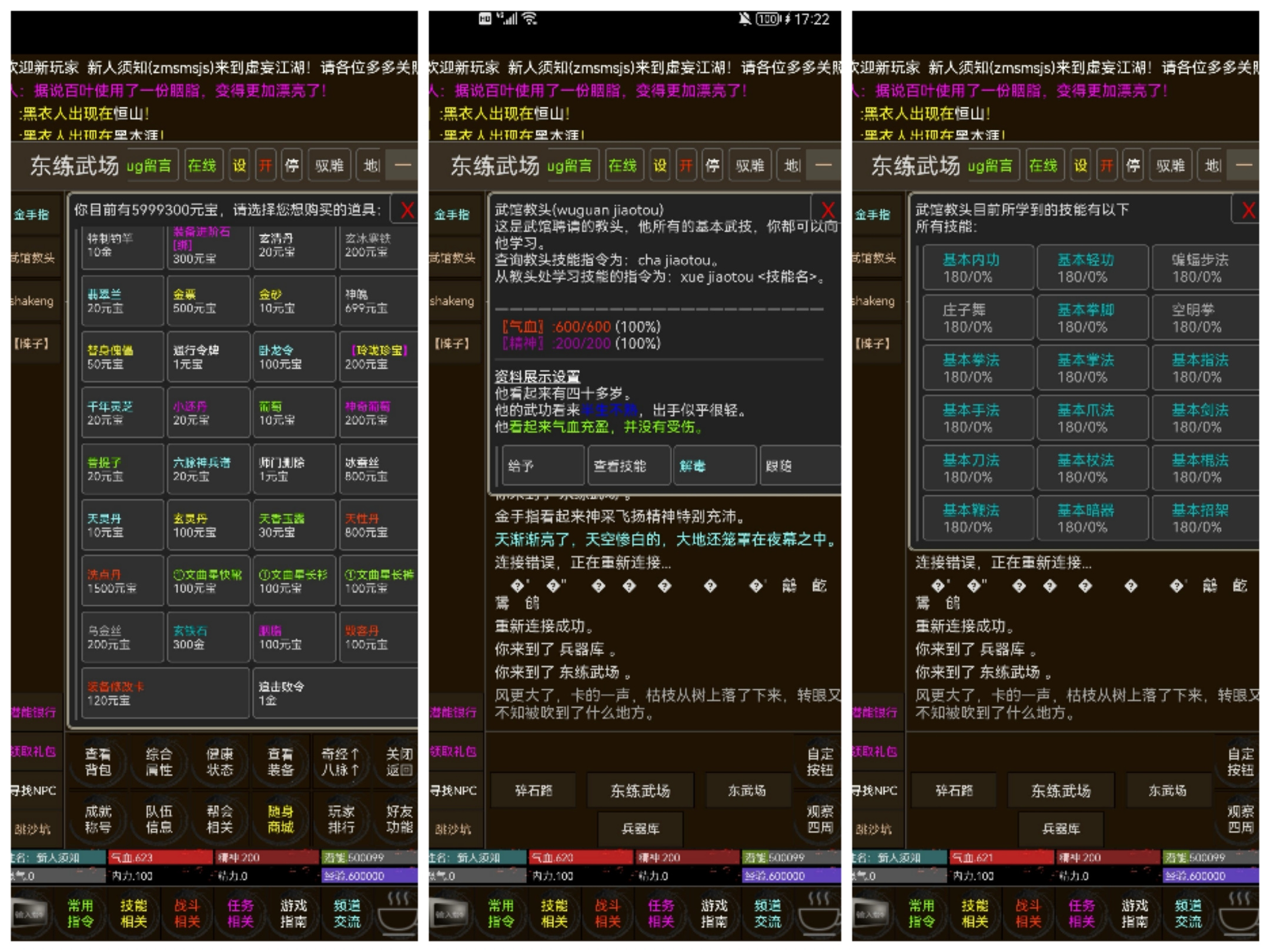Tap 查看背包 in the left screenshot
This screenshot has height=952, width=1270.
98,762
